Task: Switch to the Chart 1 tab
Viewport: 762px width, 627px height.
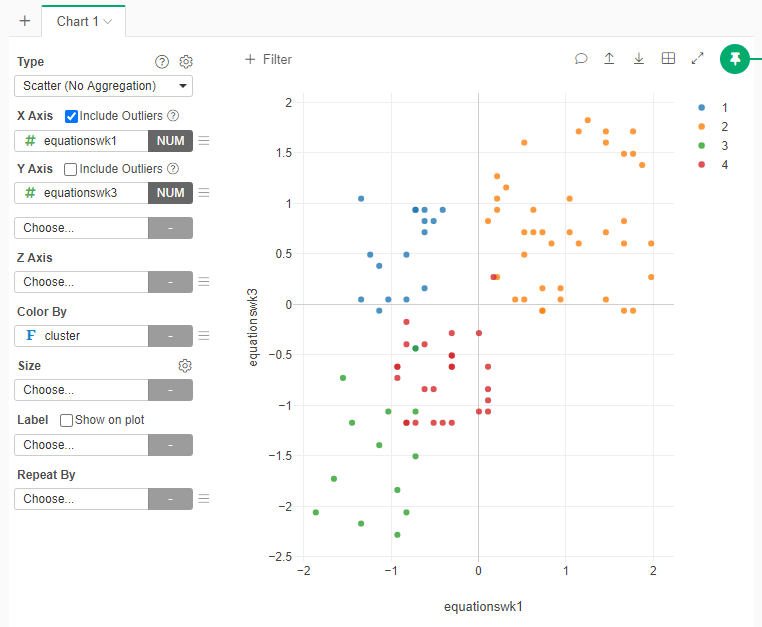Action: tap(83, 21)
